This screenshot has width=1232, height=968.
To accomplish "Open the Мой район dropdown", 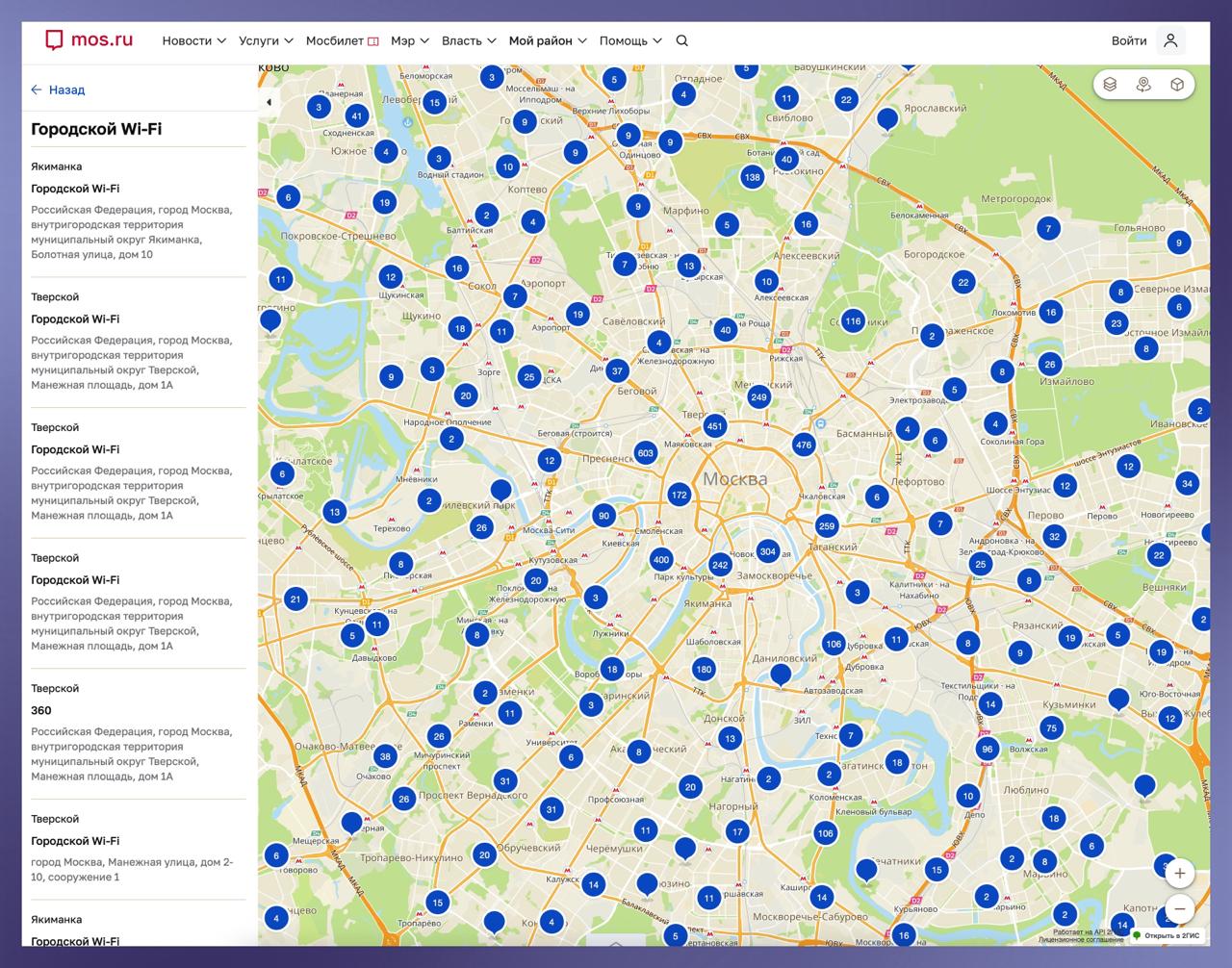I will tap(547, 40).
